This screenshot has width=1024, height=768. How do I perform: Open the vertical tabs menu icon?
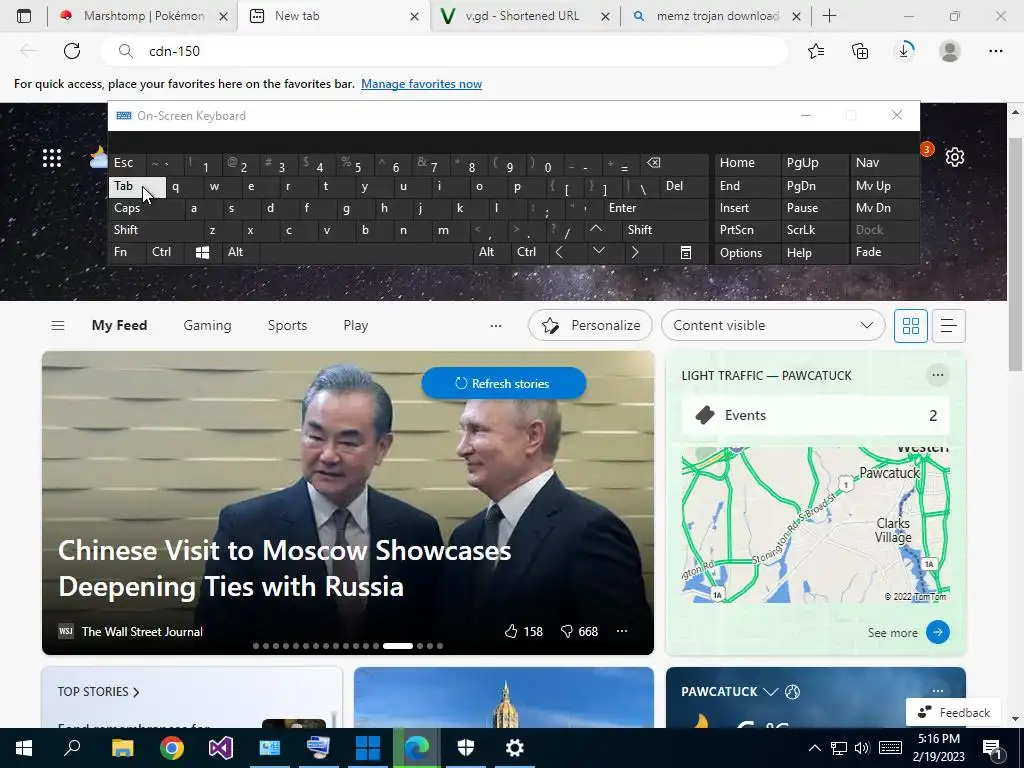[x=24, y=16]
